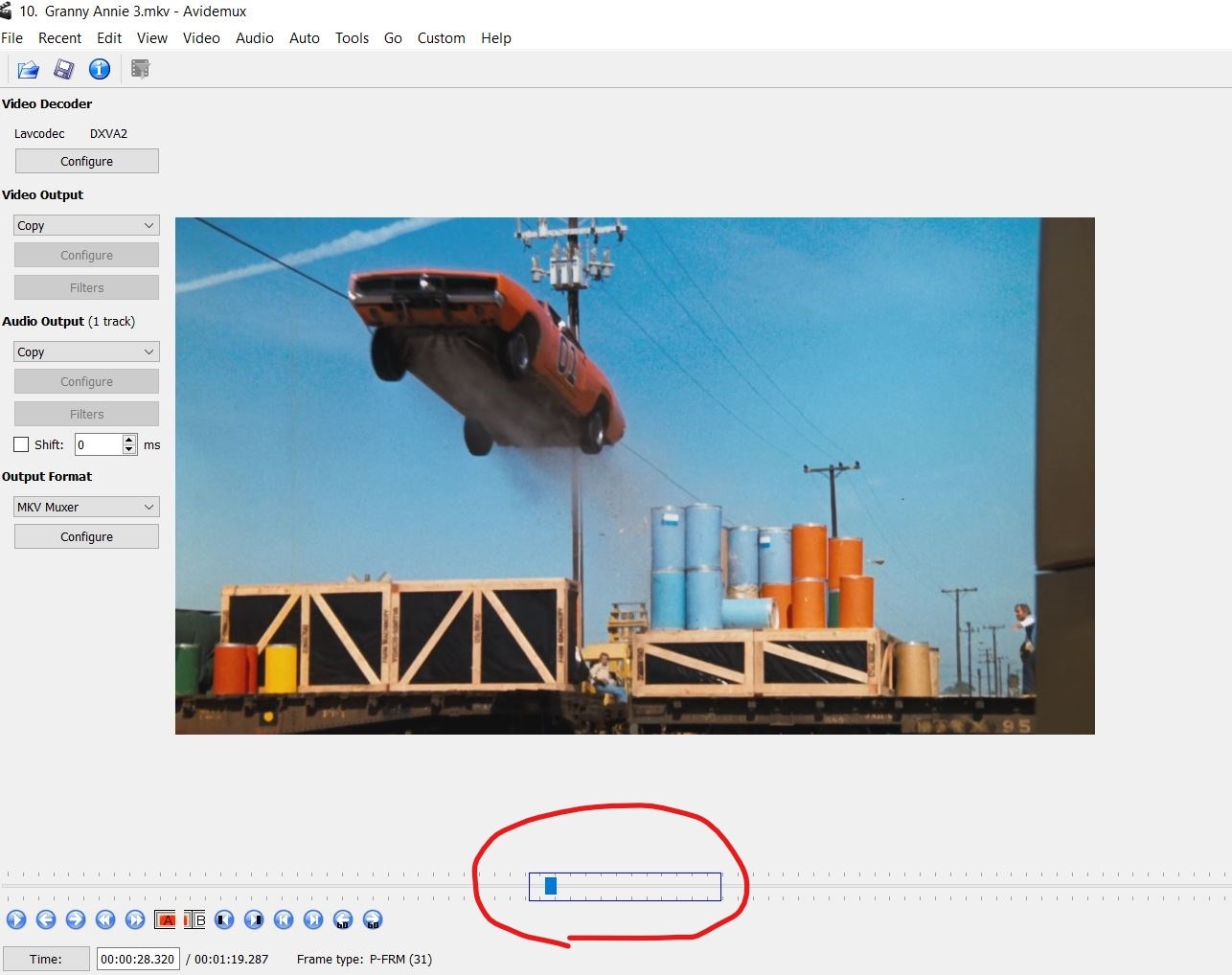1232x975 pixels.
Task: Click Configure under Video Output
Action: pos(86,255)
